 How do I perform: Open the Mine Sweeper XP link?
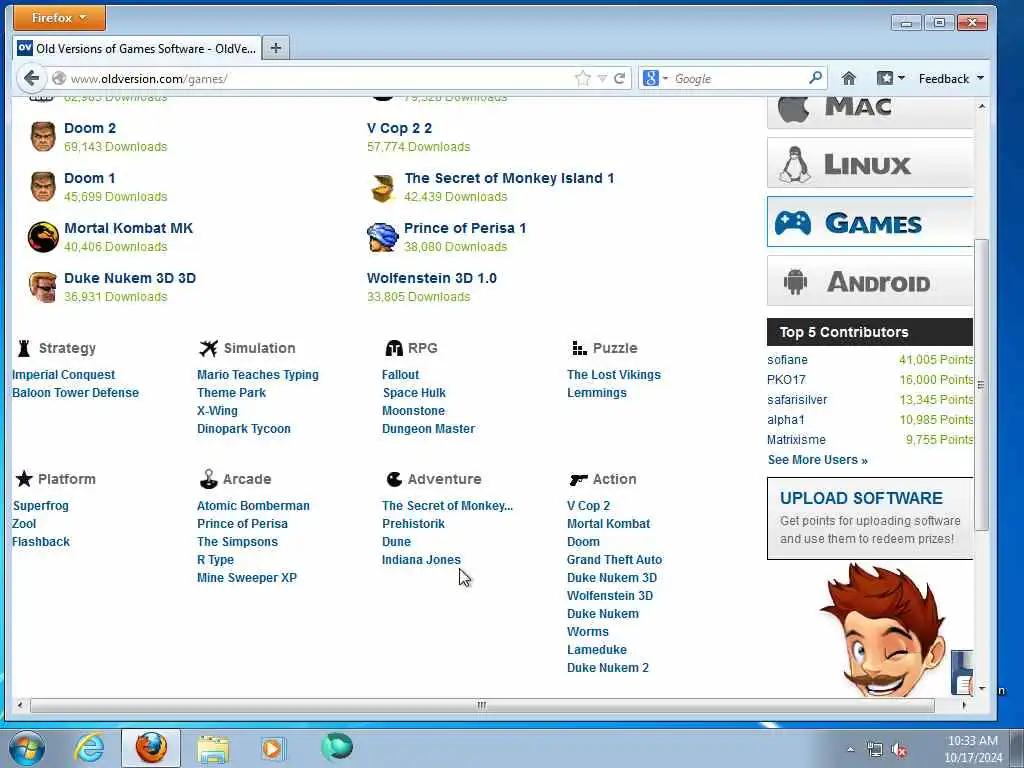point(247,578)
